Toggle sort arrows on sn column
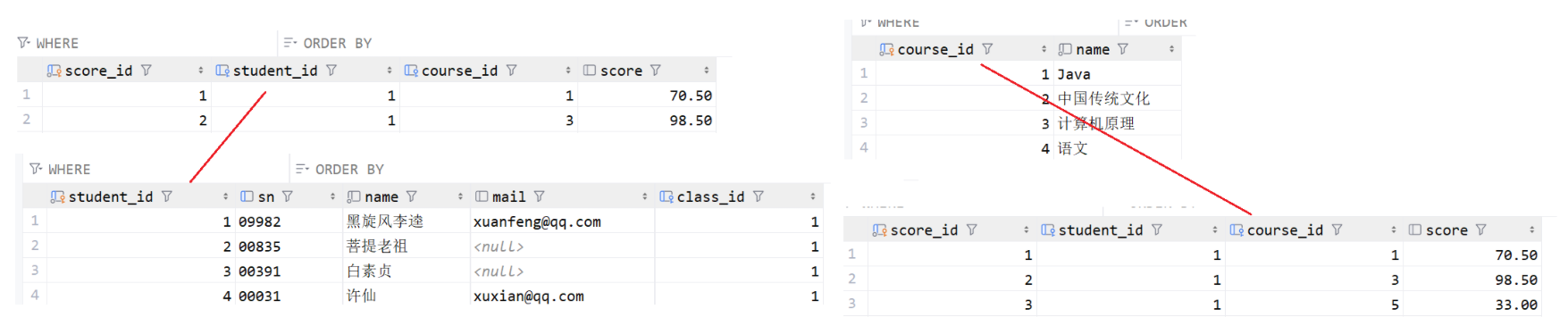The image size is (1568, 334). tap(332, 196)
